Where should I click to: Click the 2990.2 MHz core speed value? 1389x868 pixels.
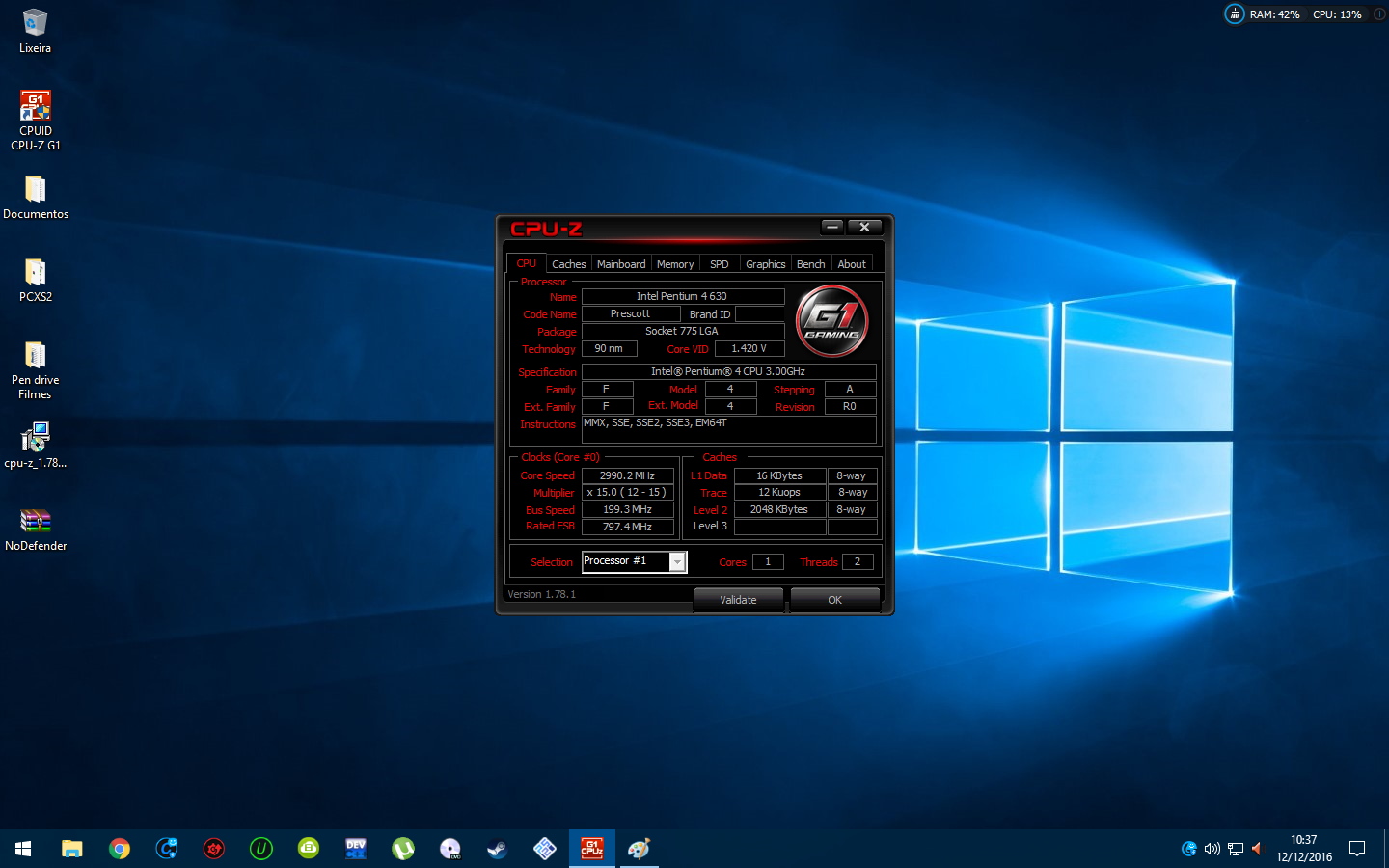click(x=627, y=475)
